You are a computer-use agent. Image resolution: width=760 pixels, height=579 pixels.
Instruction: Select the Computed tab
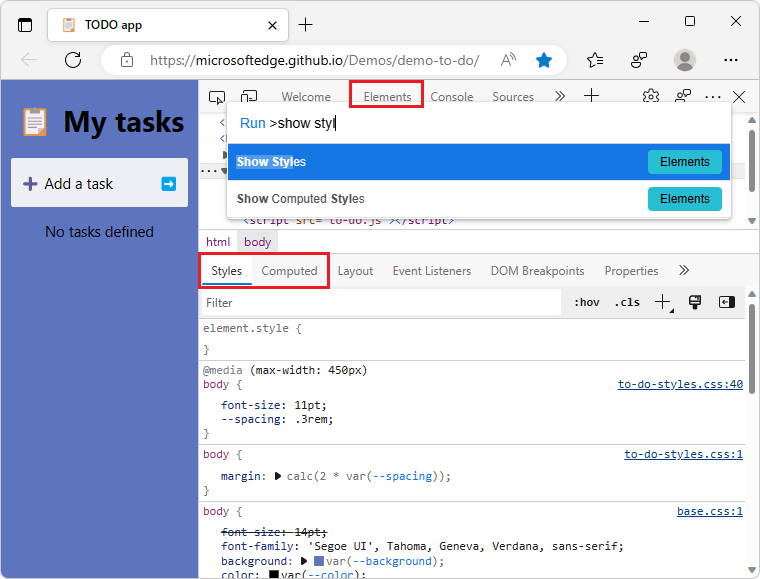pos(289,271)
